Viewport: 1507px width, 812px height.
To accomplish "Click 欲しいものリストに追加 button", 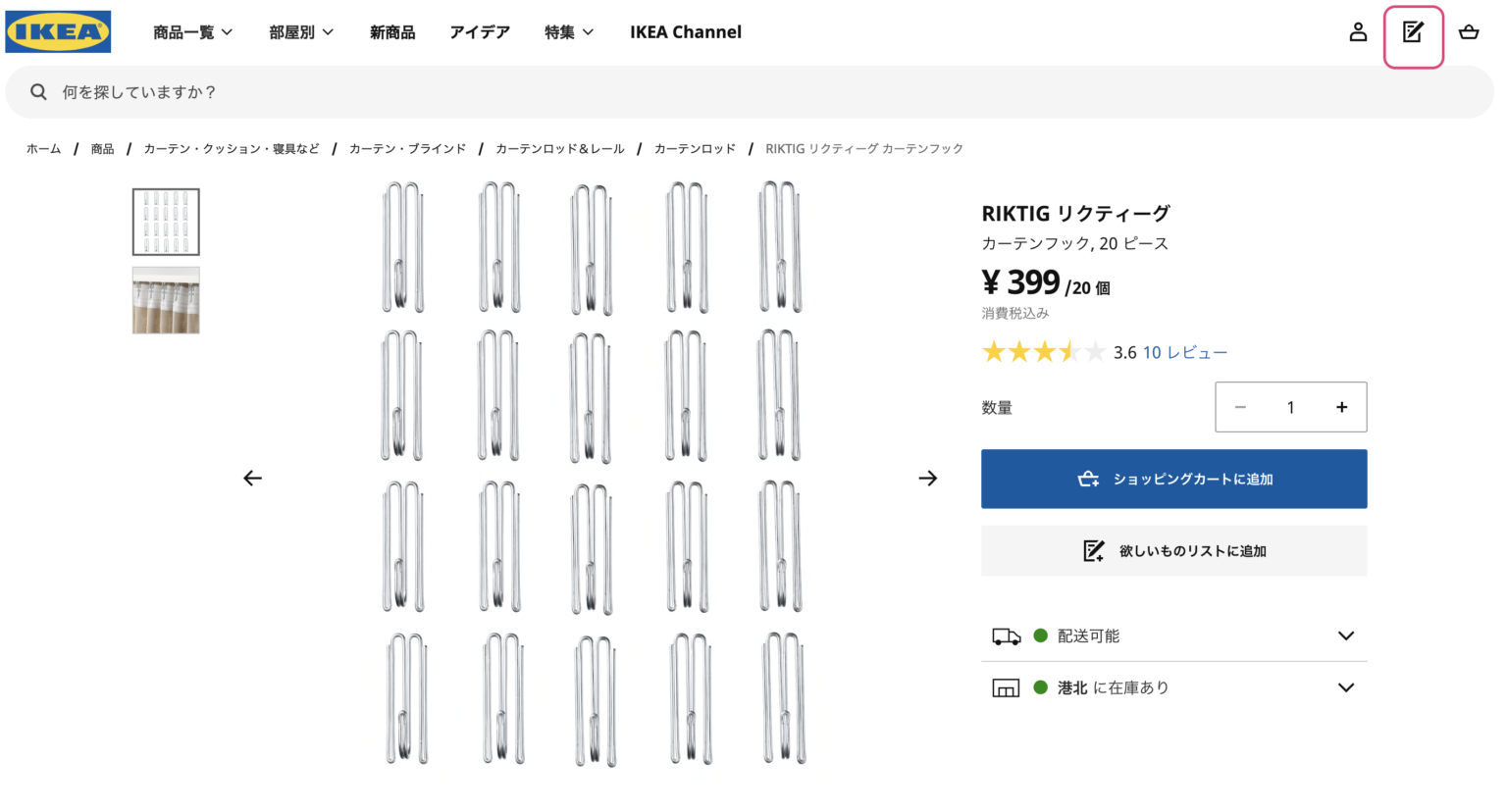I will 1173,551.
